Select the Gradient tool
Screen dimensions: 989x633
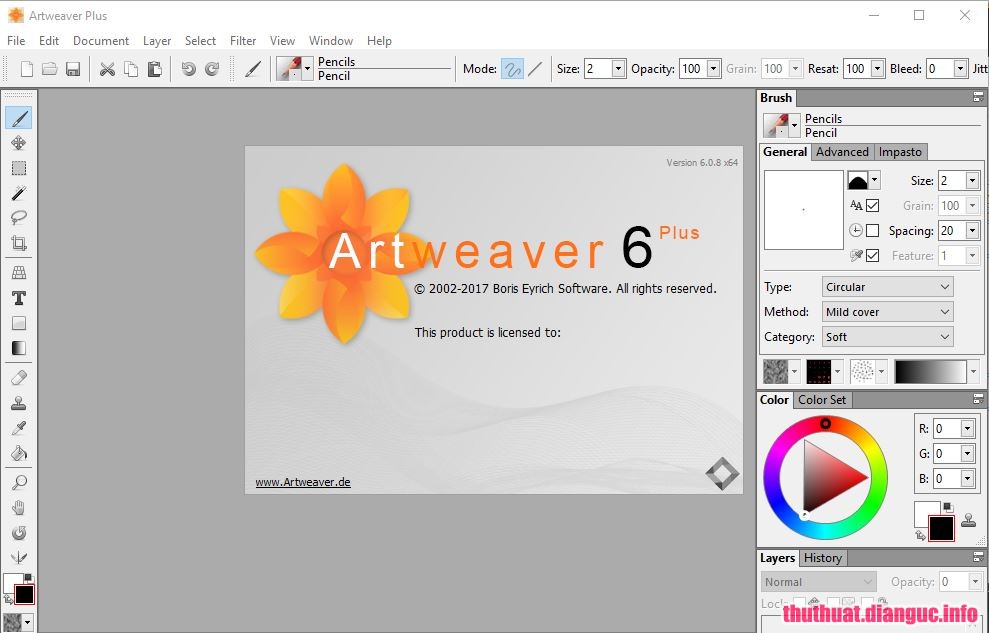19,348
